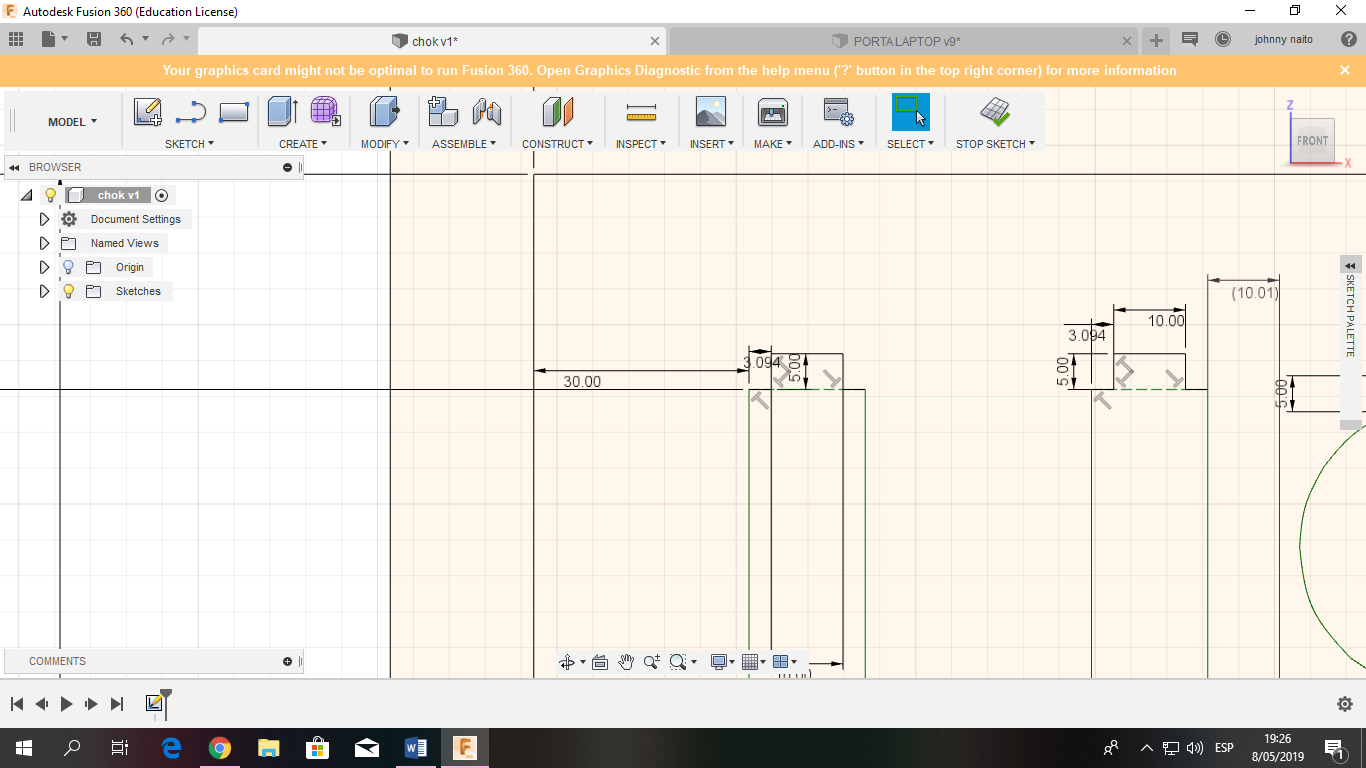Play the timeline

point(66,704)
